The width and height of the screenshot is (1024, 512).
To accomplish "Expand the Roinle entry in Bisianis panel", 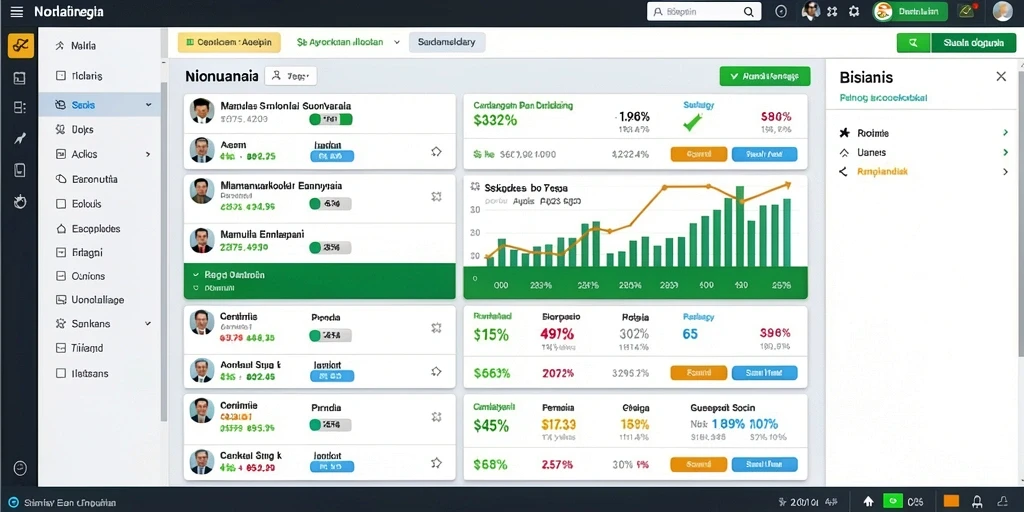I will [x=1005, y=133].
